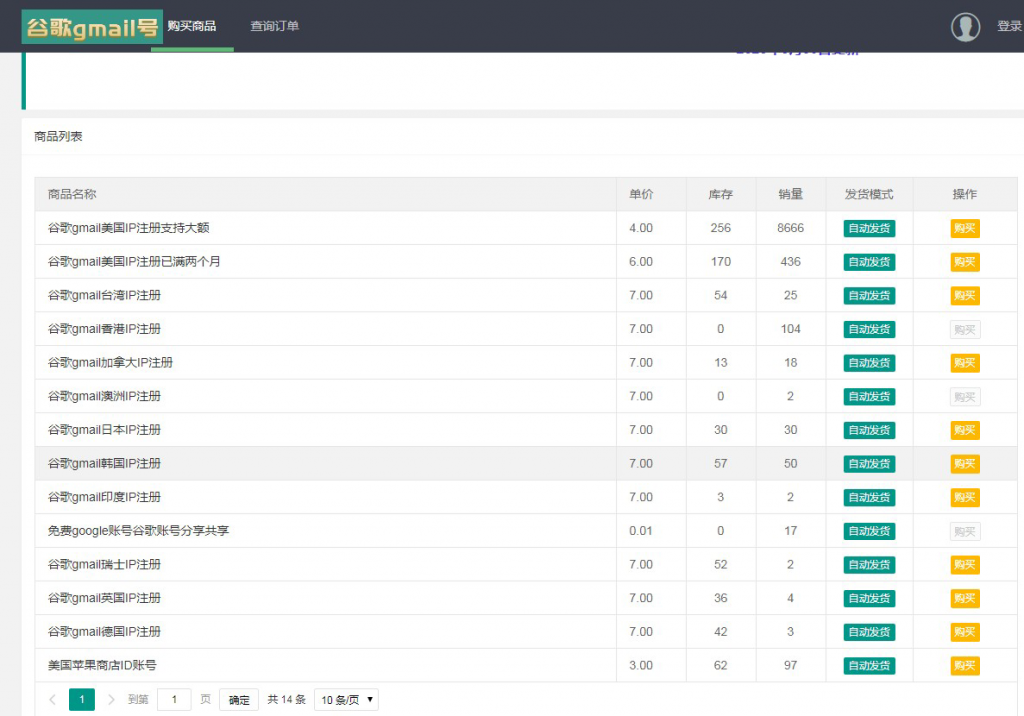
Task: Click the user avatar icon
Action: [965, 27]
